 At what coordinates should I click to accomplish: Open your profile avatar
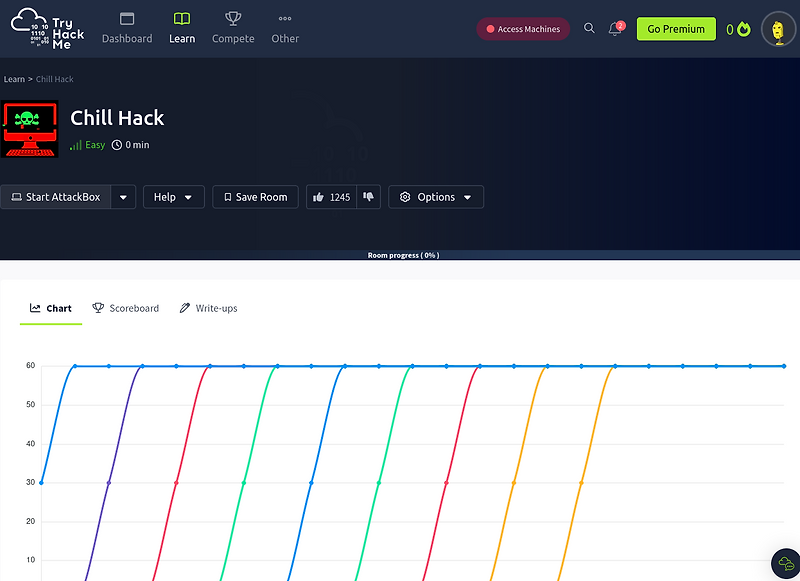point(778,29)
